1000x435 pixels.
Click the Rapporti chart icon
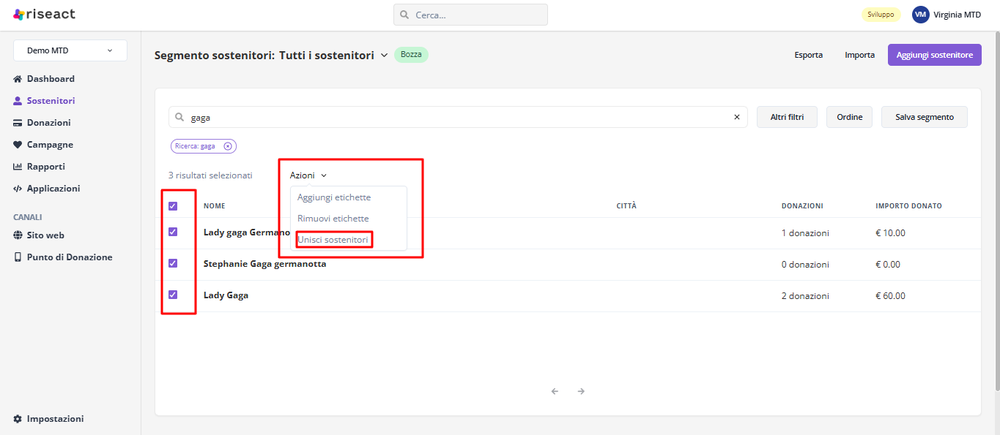(x=18, y=167)
